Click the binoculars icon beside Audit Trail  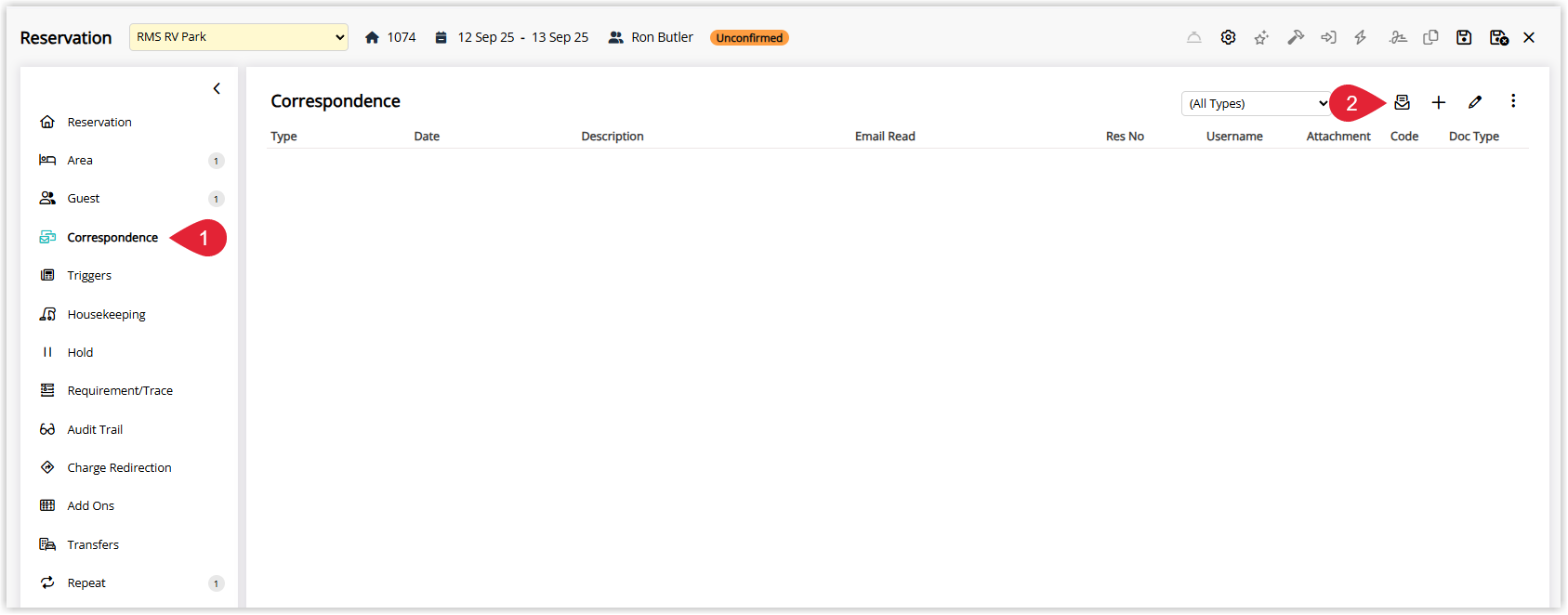(x=47, y=429)
